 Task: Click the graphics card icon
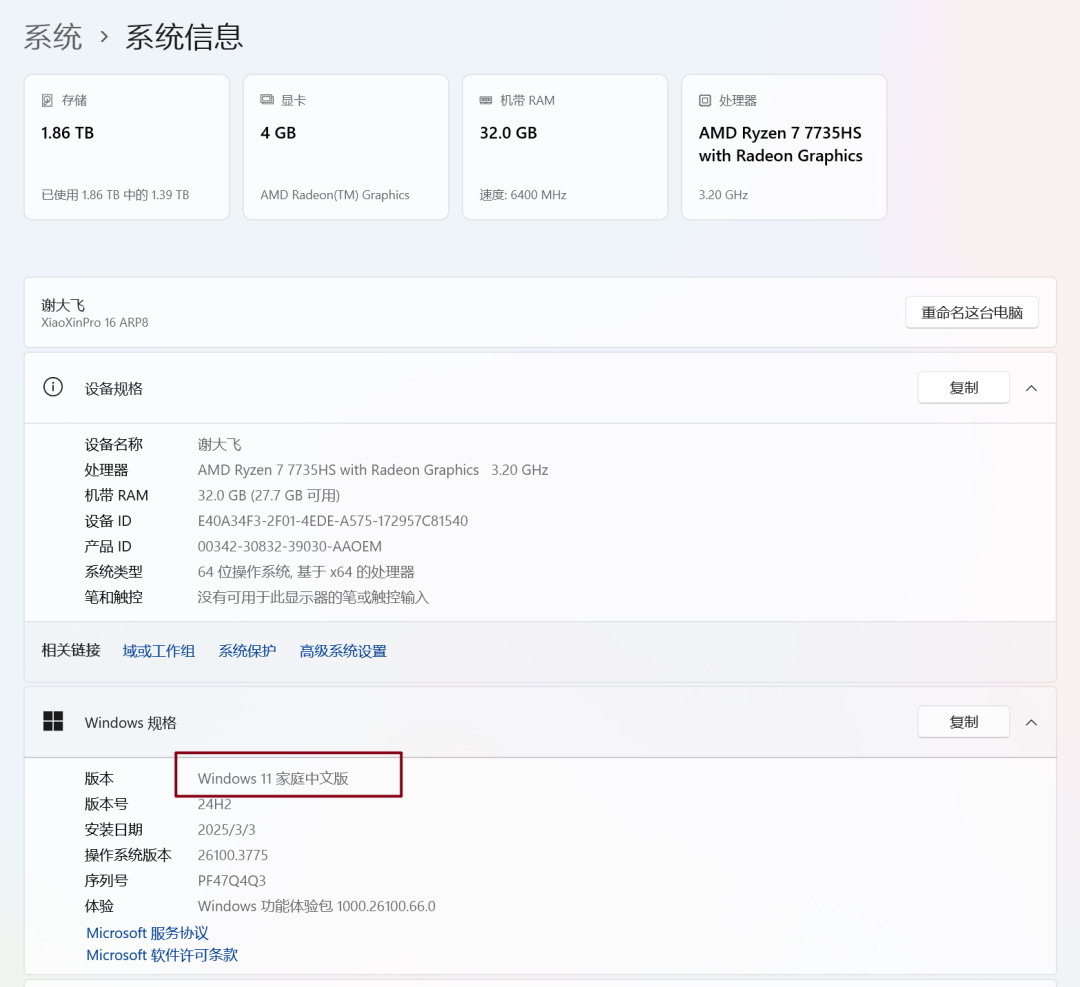coord(267,100)
